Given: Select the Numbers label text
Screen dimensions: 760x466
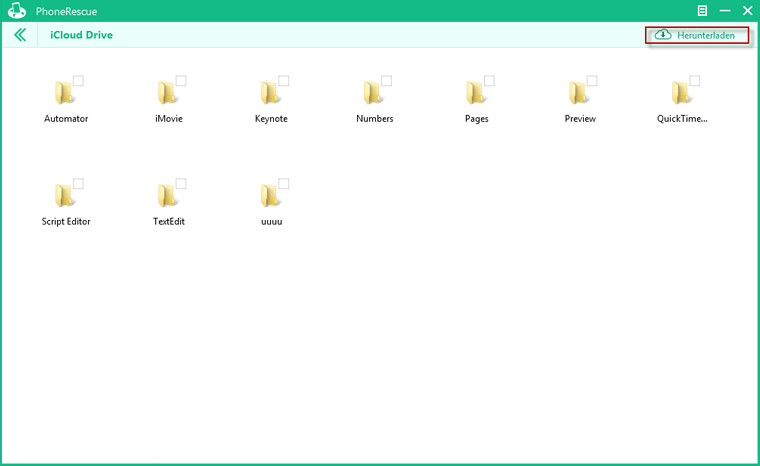Looking at the screenshot, I should (x=375, y=119).
